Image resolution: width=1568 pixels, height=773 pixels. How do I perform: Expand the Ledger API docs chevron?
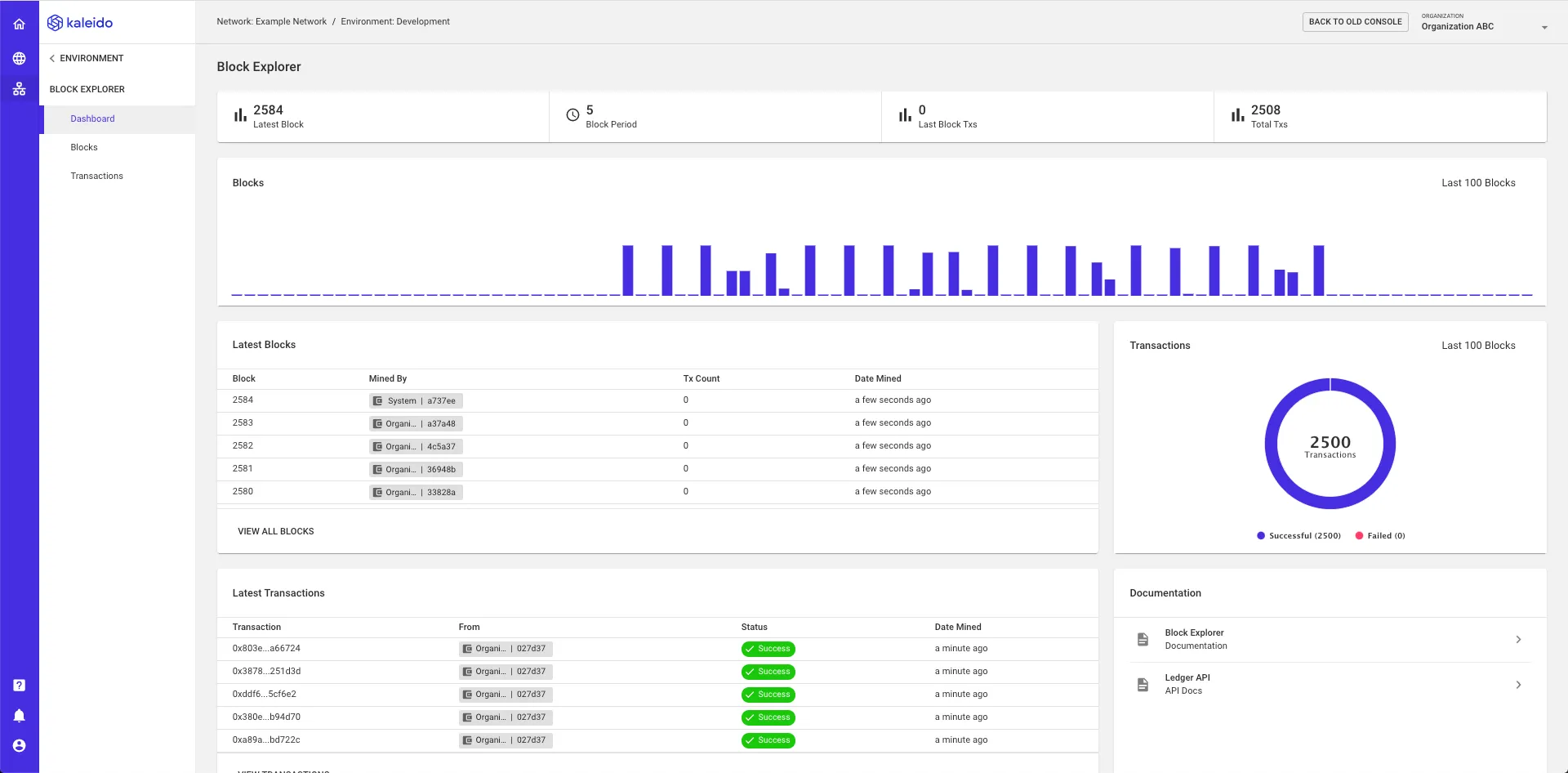(1519, 685)
